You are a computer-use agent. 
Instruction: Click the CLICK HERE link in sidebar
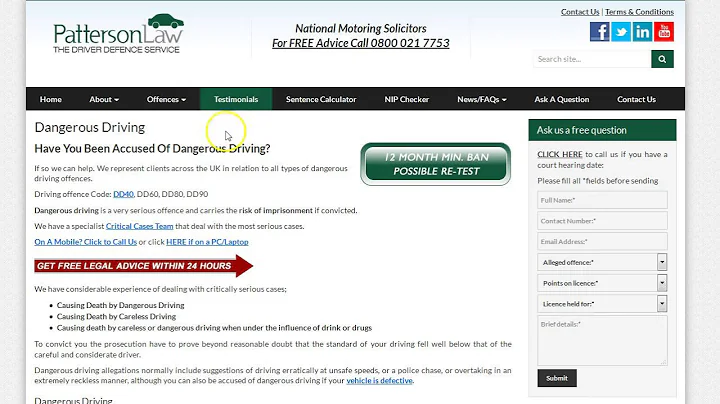tap(560, 155)
